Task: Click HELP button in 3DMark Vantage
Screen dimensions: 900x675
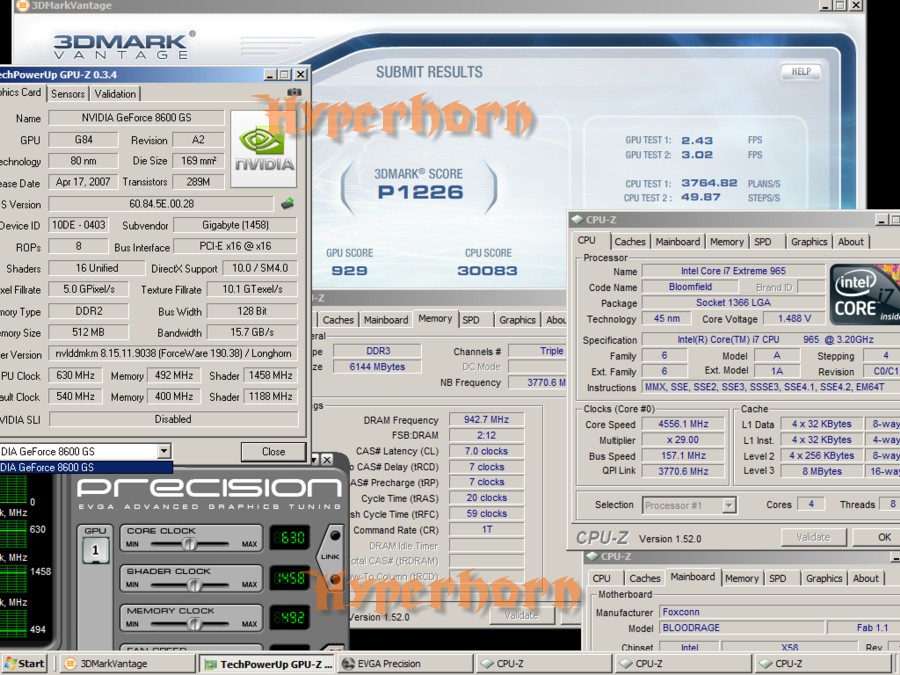Action: (801, 71)
